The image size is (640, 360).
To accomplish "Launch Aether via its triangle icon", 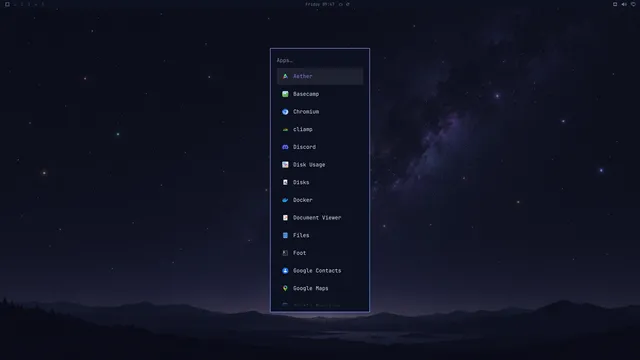I will (285, 76).
